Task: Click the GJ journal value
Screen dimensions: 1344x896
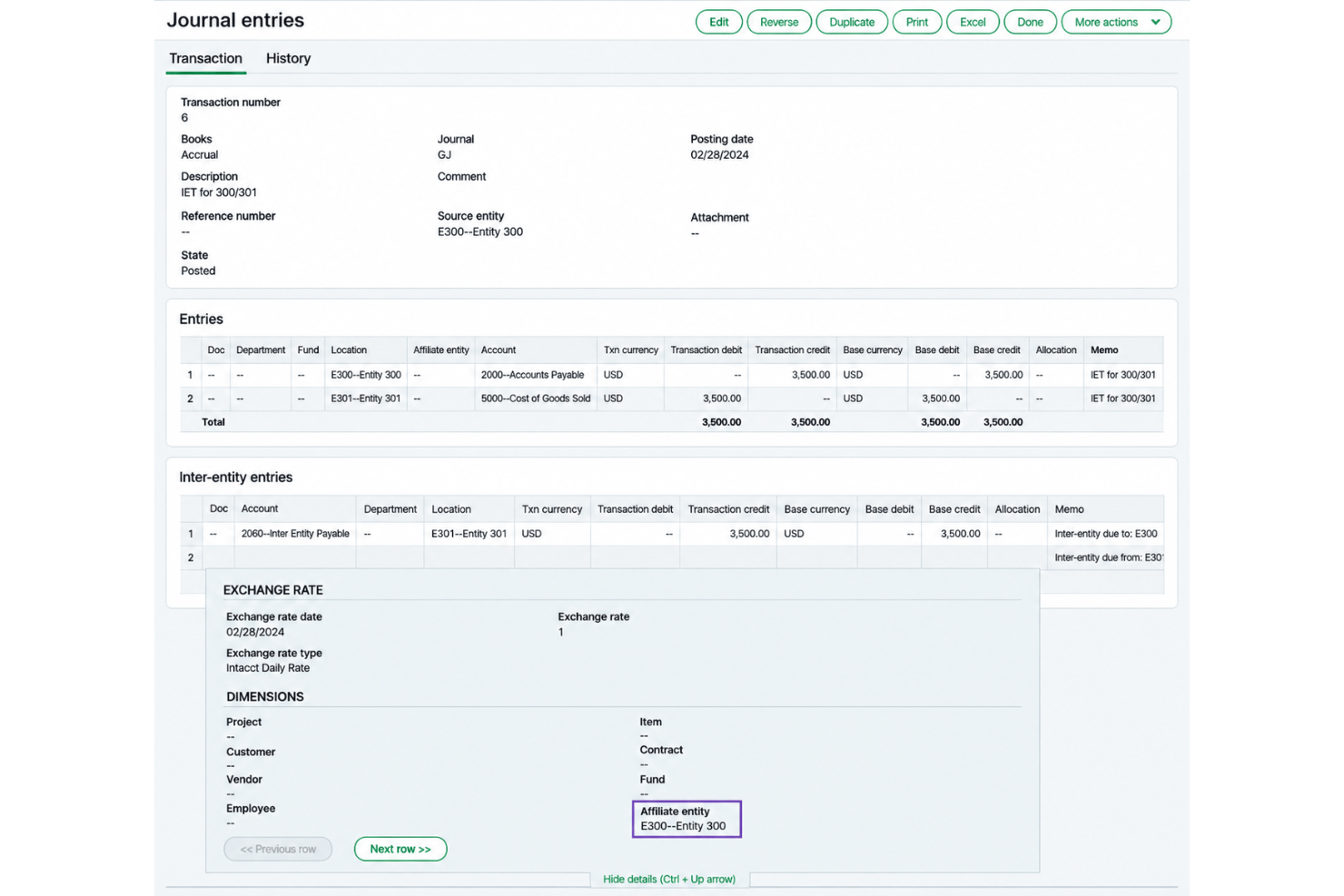Action: pos(444,154)
